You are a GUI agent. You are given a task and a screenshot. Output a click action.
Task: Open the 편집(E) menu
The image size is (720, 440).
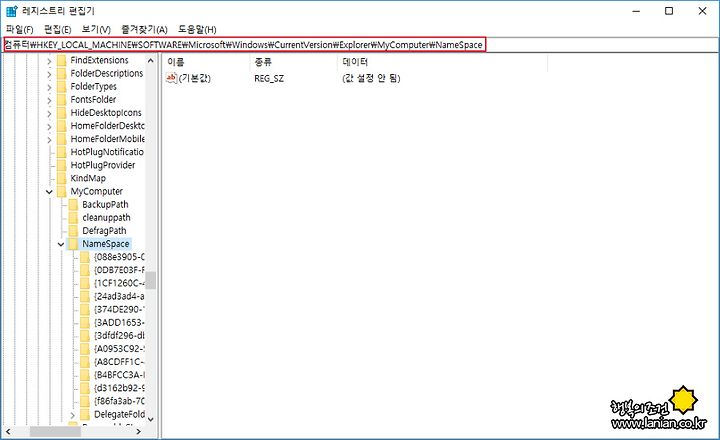point(57,29)
